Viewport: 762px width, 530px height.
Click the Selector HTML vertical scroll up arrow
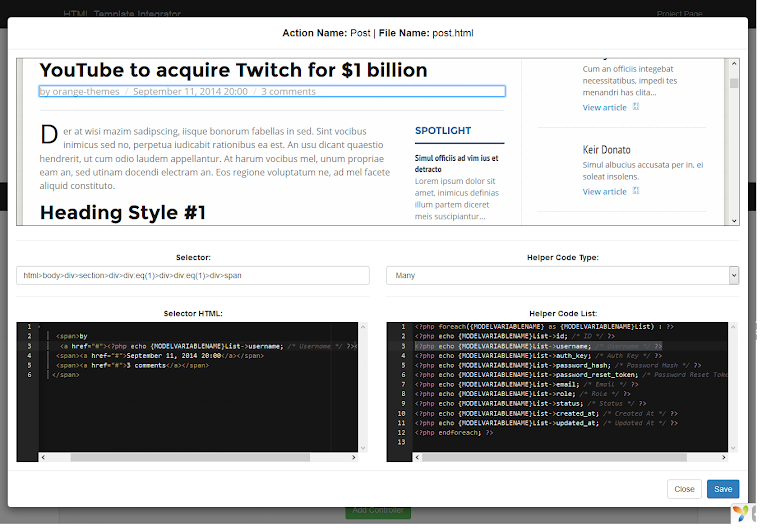[x=365, y=329]
